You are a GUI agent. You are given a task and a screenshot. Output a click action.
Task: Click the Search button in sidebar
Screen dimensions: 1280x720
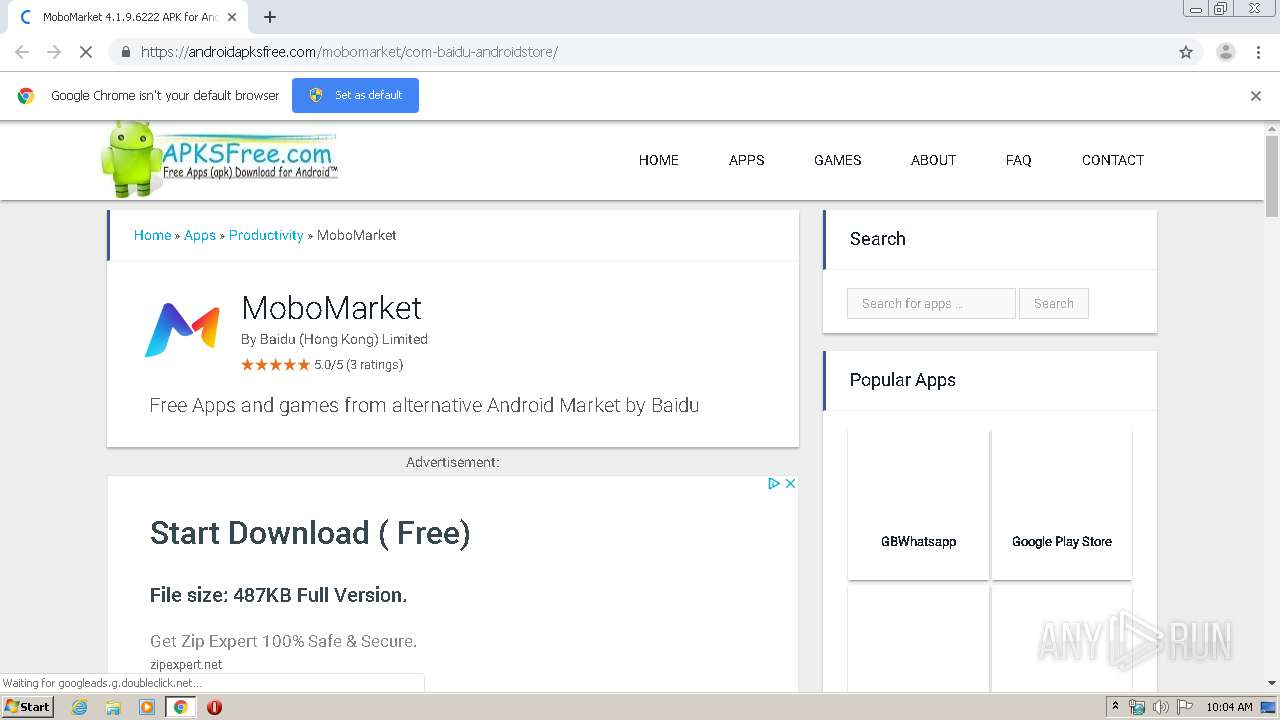[1054, 303]
